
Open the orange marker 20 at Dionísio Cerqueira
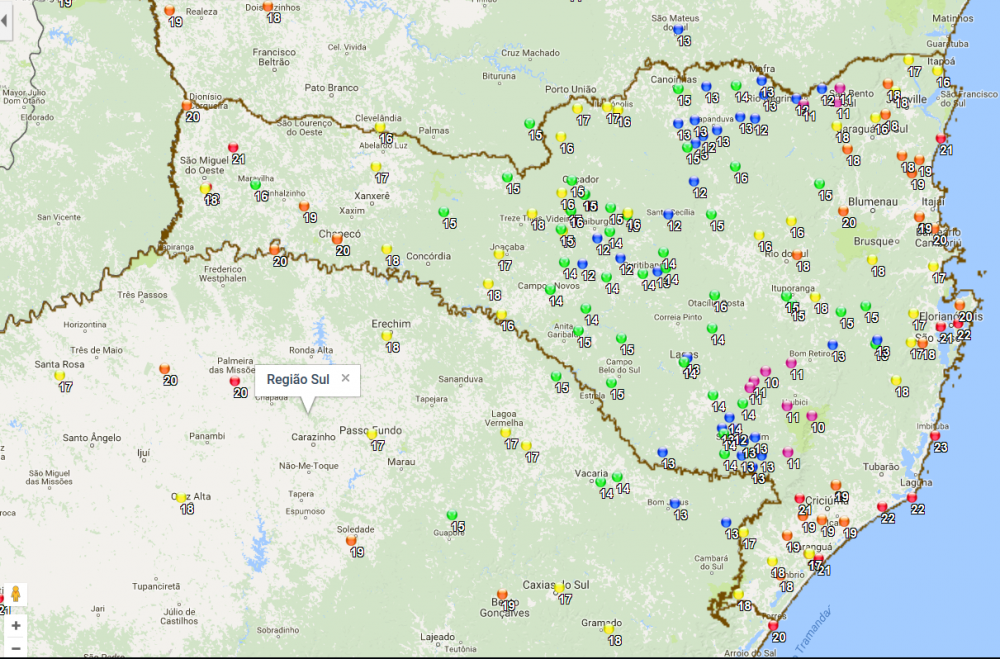(x=187, y=105)
